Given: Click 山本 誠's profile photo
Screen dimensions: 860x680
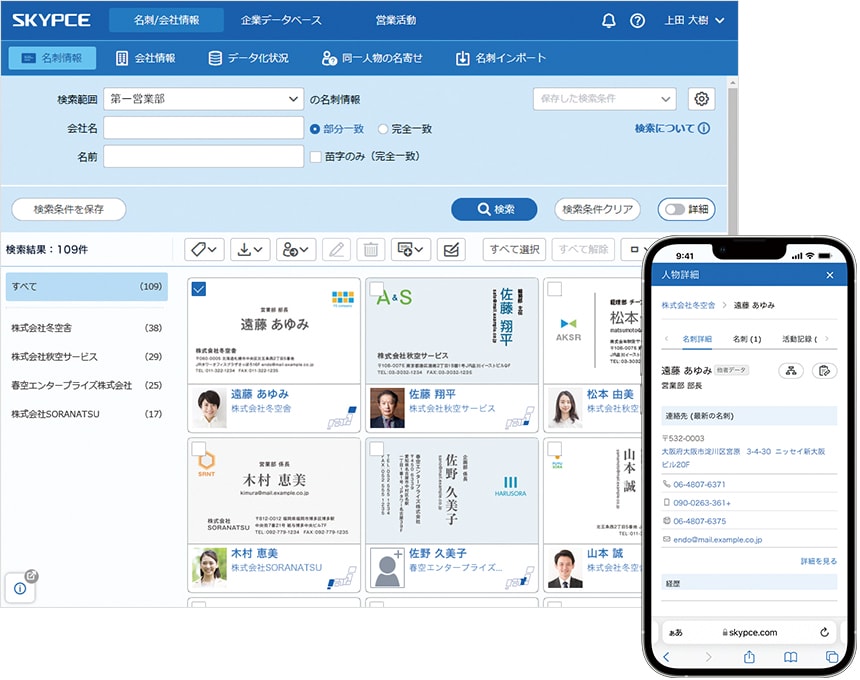Looking at the screenshot, I should (x=565, y=568).
